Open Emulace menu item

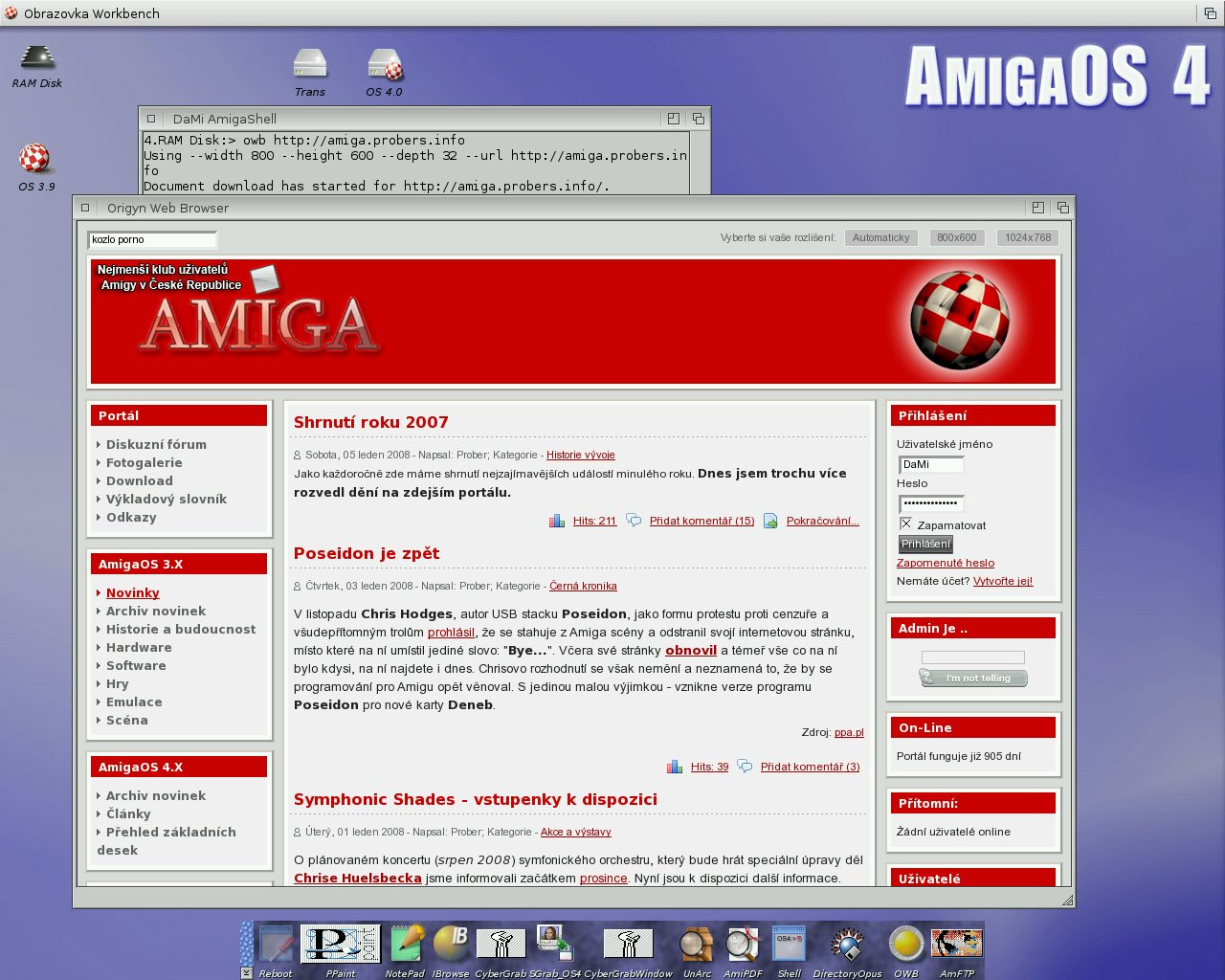[x=134, y=702]
